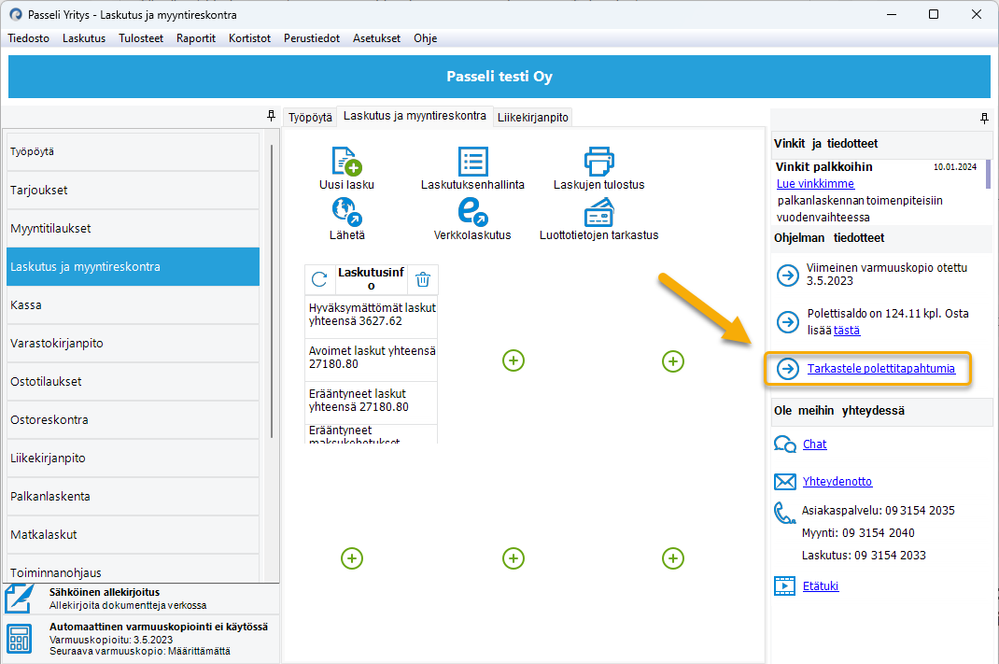This screenshot has width=999, height=664.
Task: Click the phone icon by Asiakaspalvelu
Action: [x=784, y=513]
